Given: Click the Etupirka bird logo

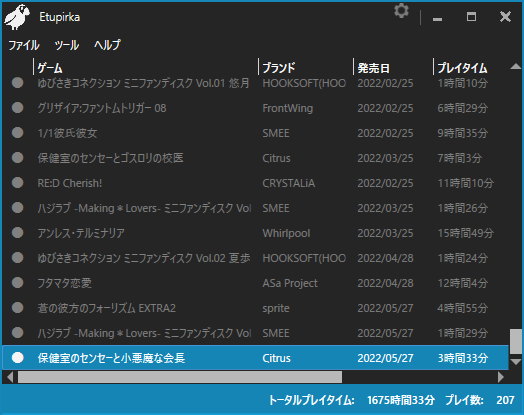Looking at the screenshot, I should point(17,17).
